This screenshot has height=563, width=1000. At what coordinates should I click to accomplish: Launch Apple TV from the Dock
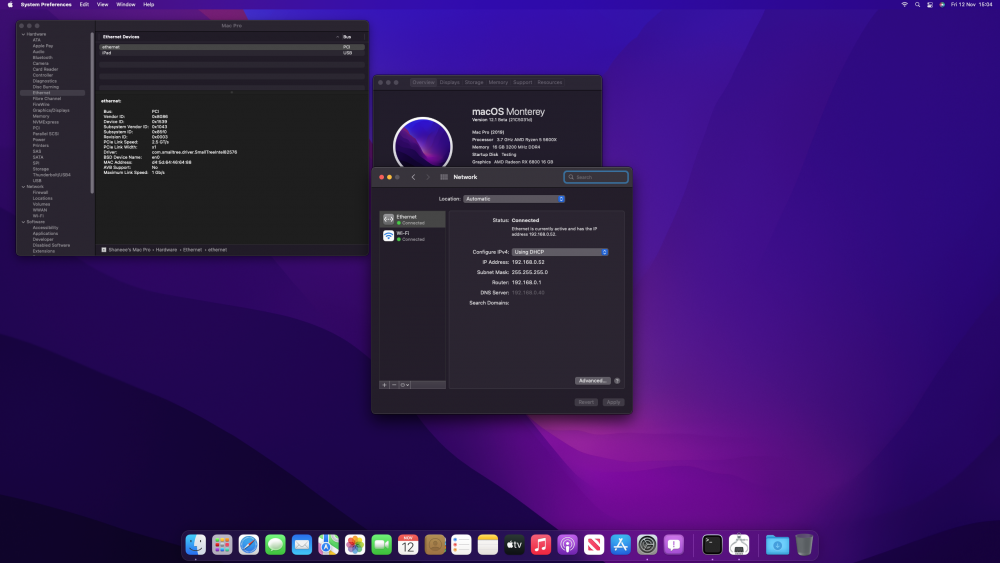click(x=515, y=545)
